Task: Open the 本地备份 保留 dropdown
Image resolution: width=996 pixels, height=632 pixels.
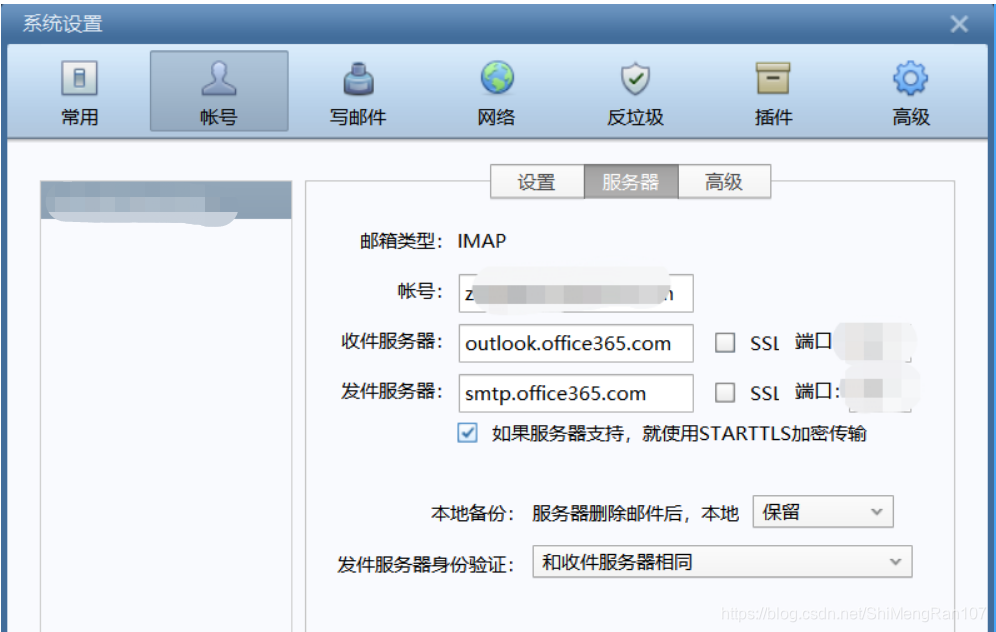Action: point(823,512)
